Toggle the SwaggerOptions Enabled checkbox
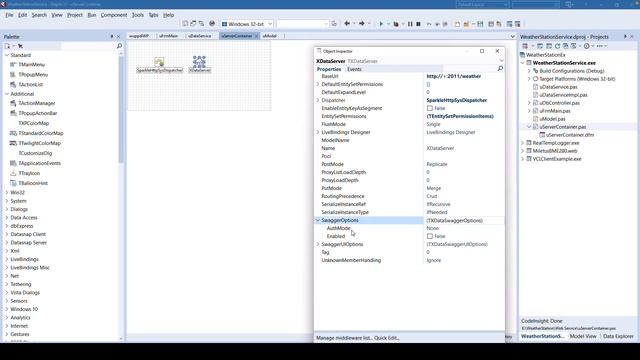 (x=430, y=236)
